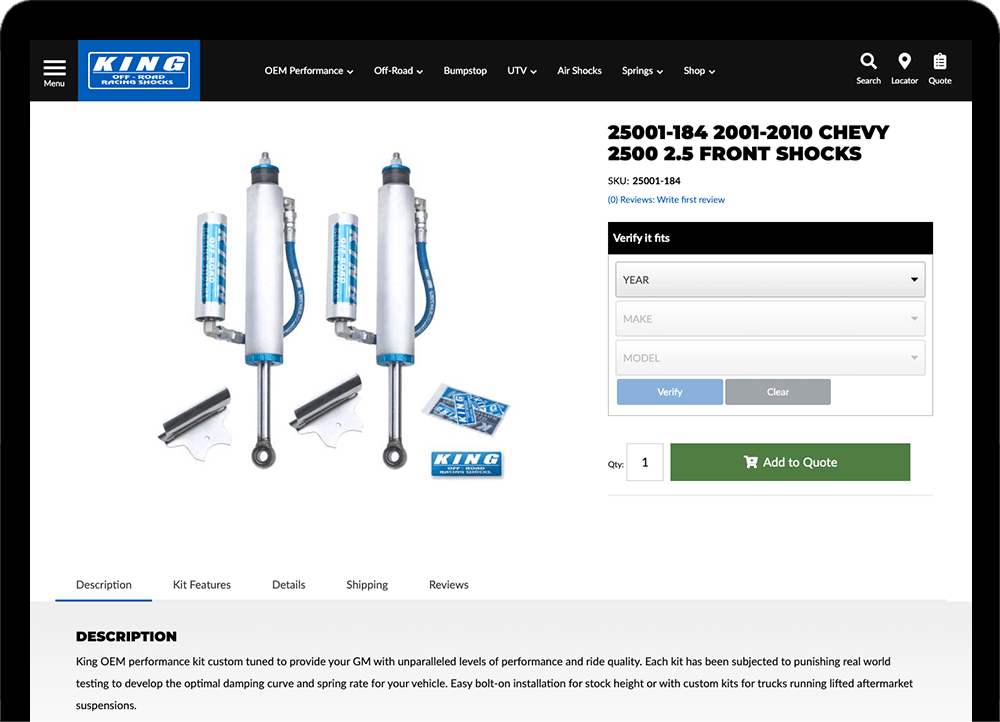This screenshot has height=722, width=1000.
Task: Go to the Bumpstop page
Action: pyautogui.click(x=465, y=71)
